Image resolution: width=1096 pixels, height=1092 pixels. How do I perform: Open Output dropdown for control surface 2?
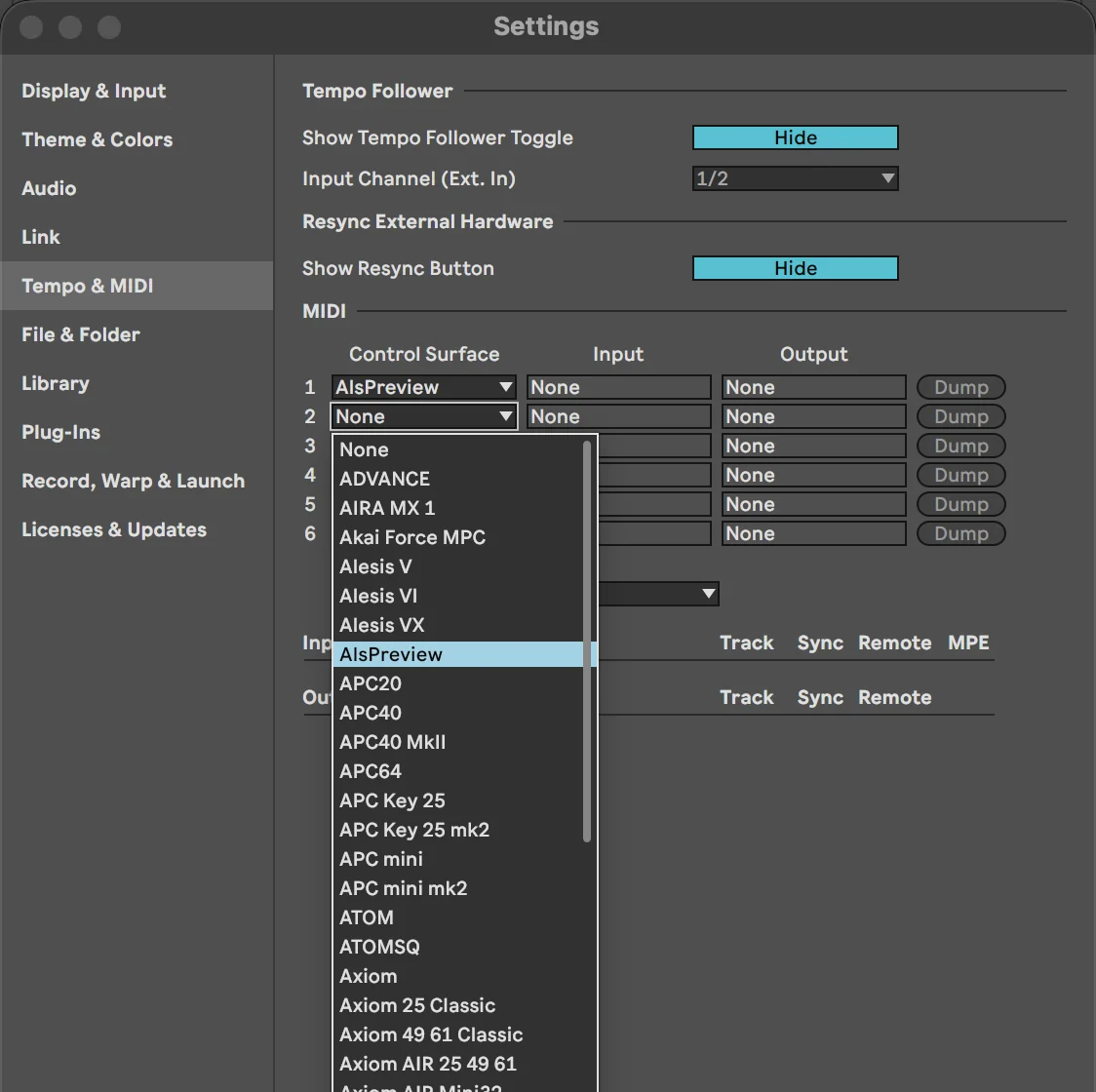(813, 416)
